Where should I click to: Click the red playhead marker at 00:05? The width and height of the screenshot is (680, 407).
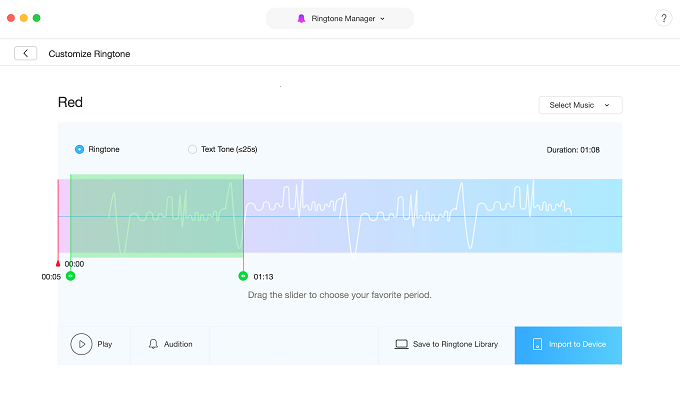click(x=58, y=264)
